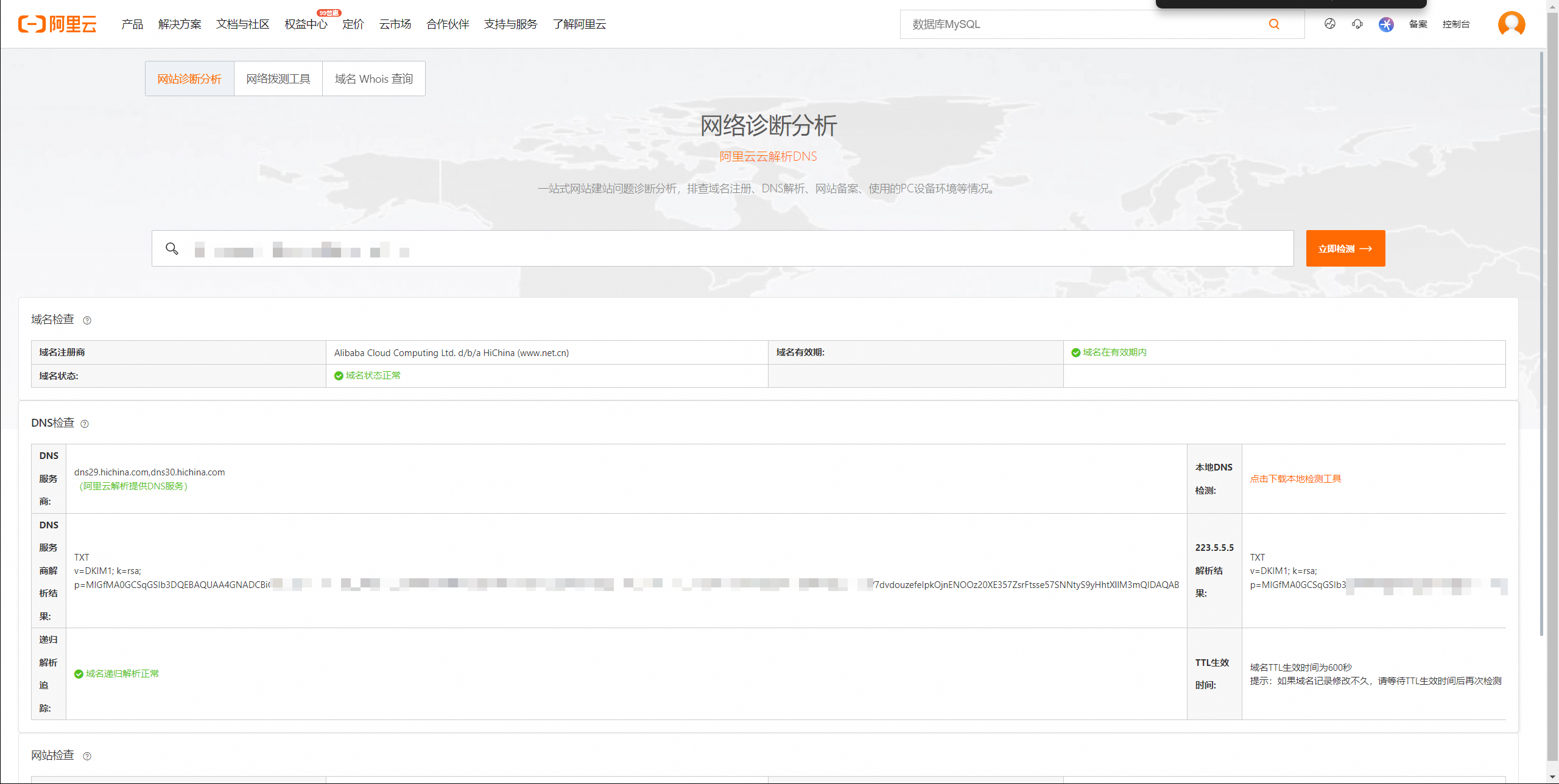Click help icon beside 网站检查
This screenshot has height=784, width=1559.
87,757
